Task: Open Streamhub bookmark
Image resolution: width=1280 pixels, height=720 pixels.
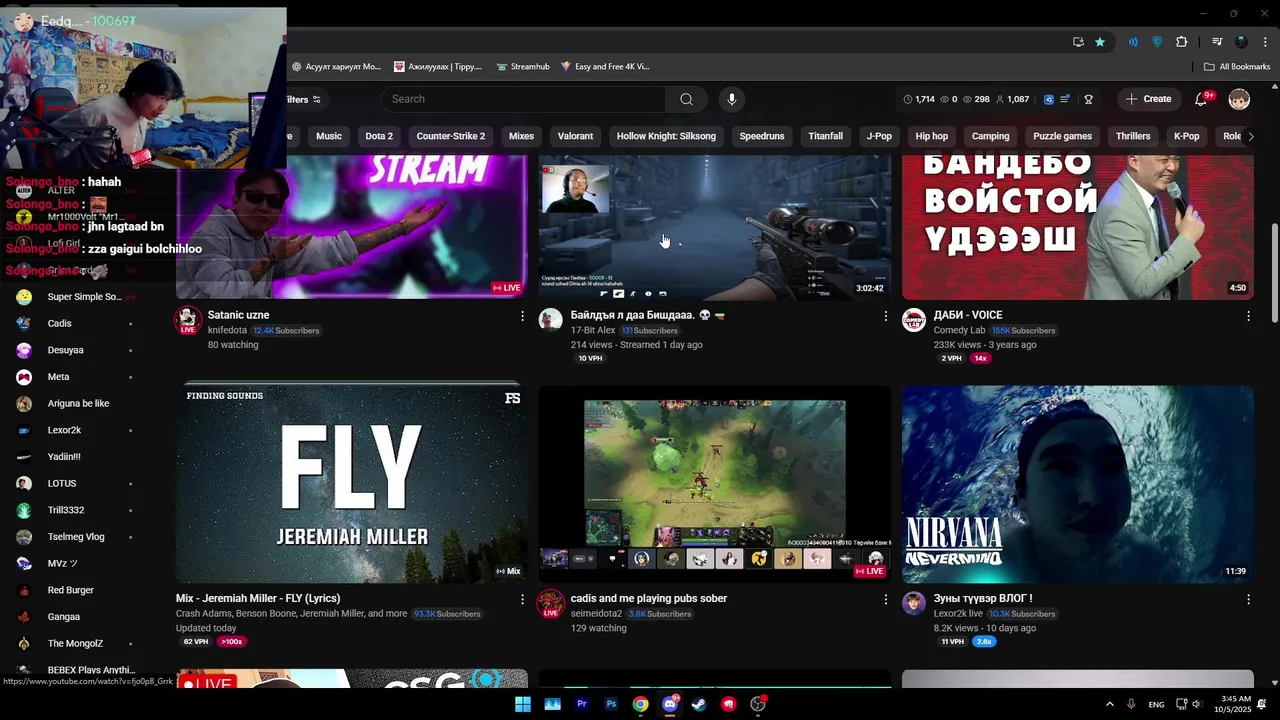Action: pos(522,67)
